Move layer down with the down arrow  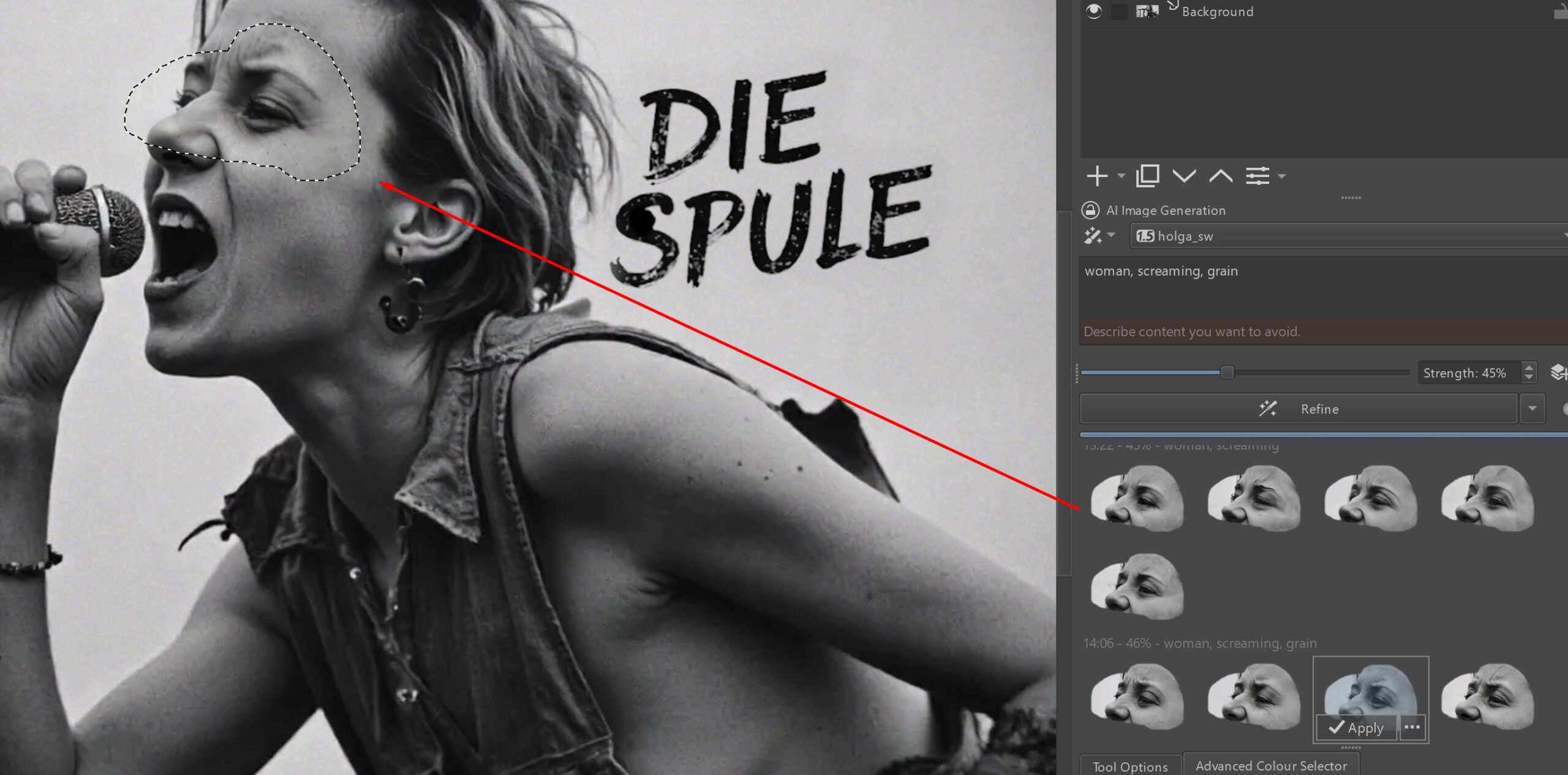[1184, 176]
